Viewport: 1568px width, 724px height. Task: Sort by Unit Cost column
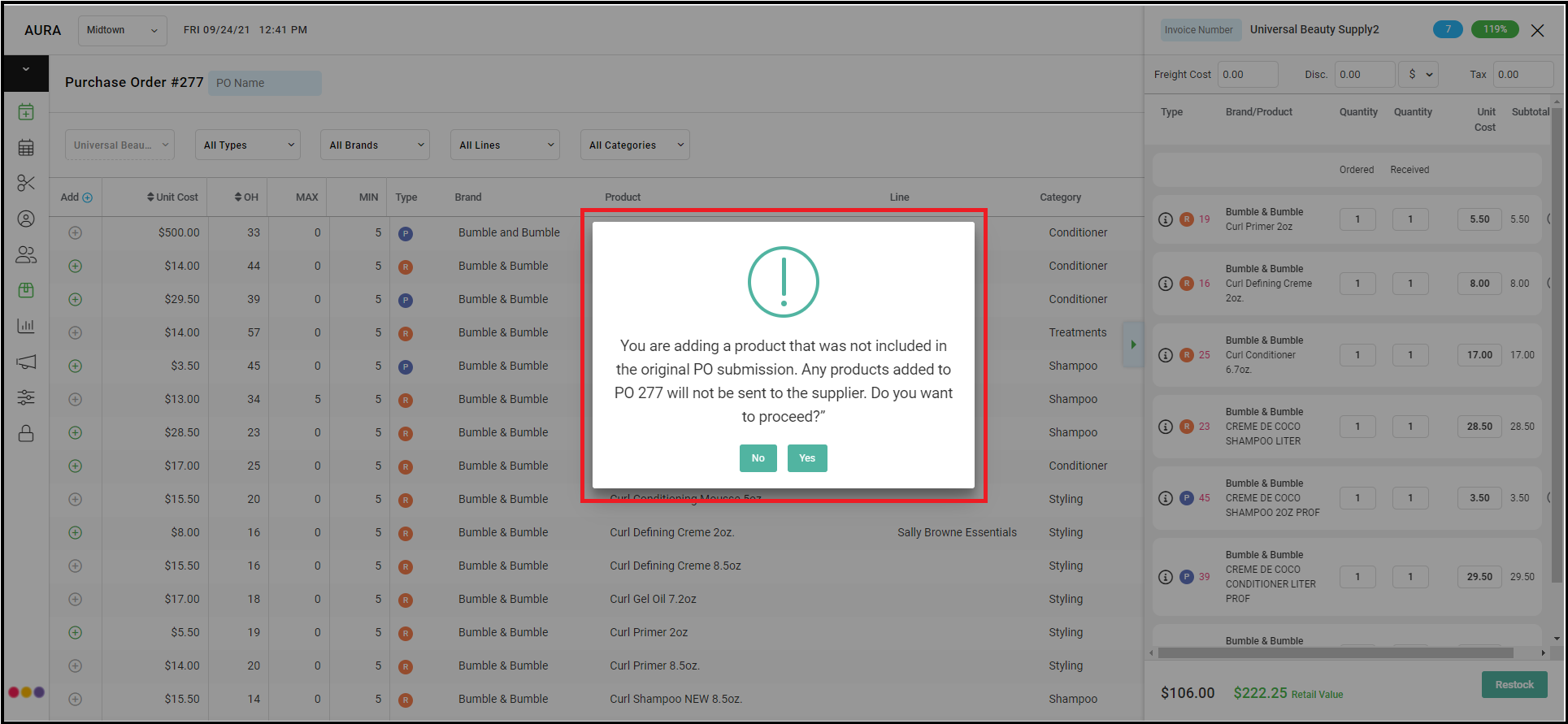(x=172, y=197)
